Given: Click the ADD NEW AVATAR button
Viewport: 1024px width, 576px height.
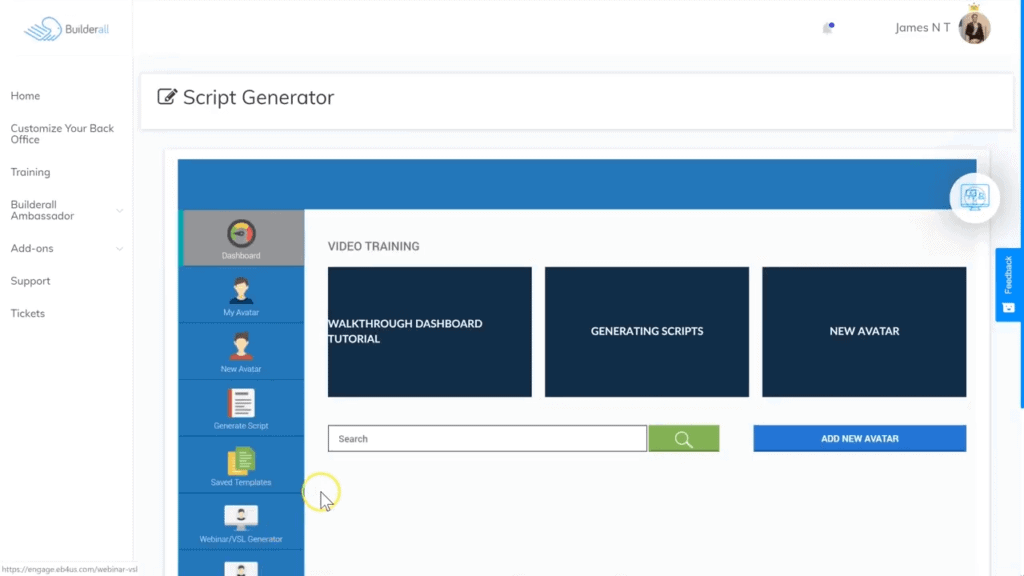Looking at the screenshot, I should pos(859,439).
